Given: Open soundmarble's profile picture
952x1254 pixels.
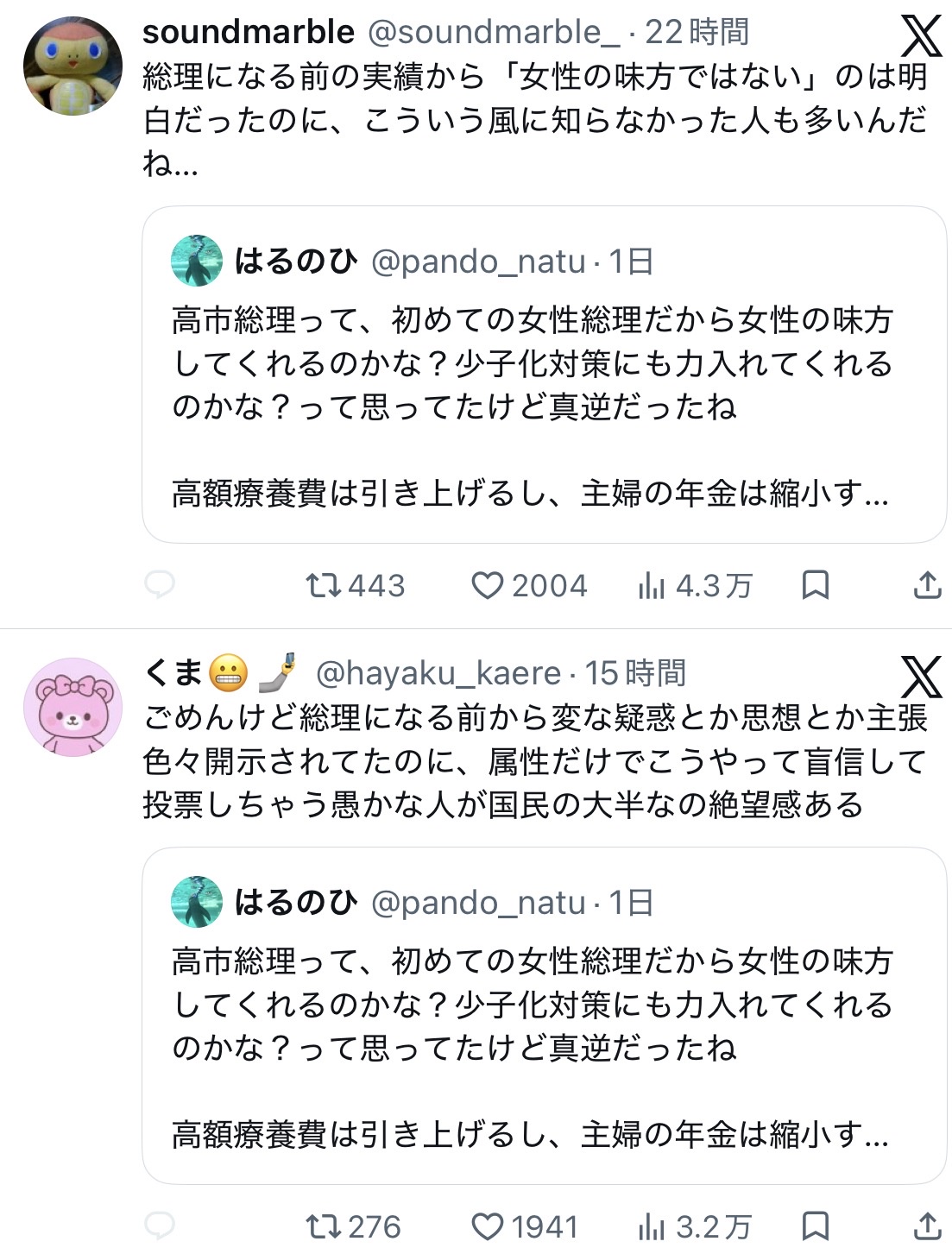Looking at the screenshot, I should coord(73,66).
